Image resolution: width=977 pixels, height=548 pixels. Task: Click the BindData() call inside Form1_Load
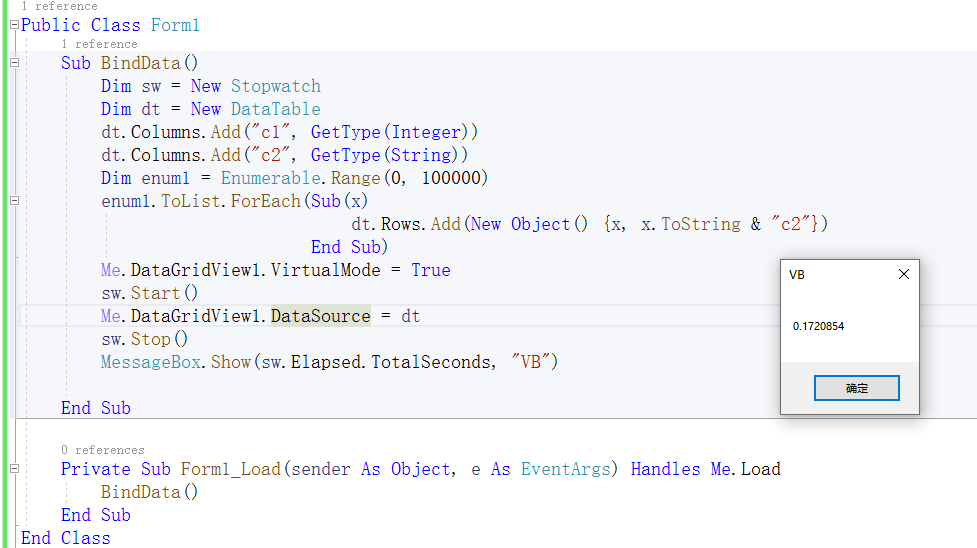click(x=150, y=493)
